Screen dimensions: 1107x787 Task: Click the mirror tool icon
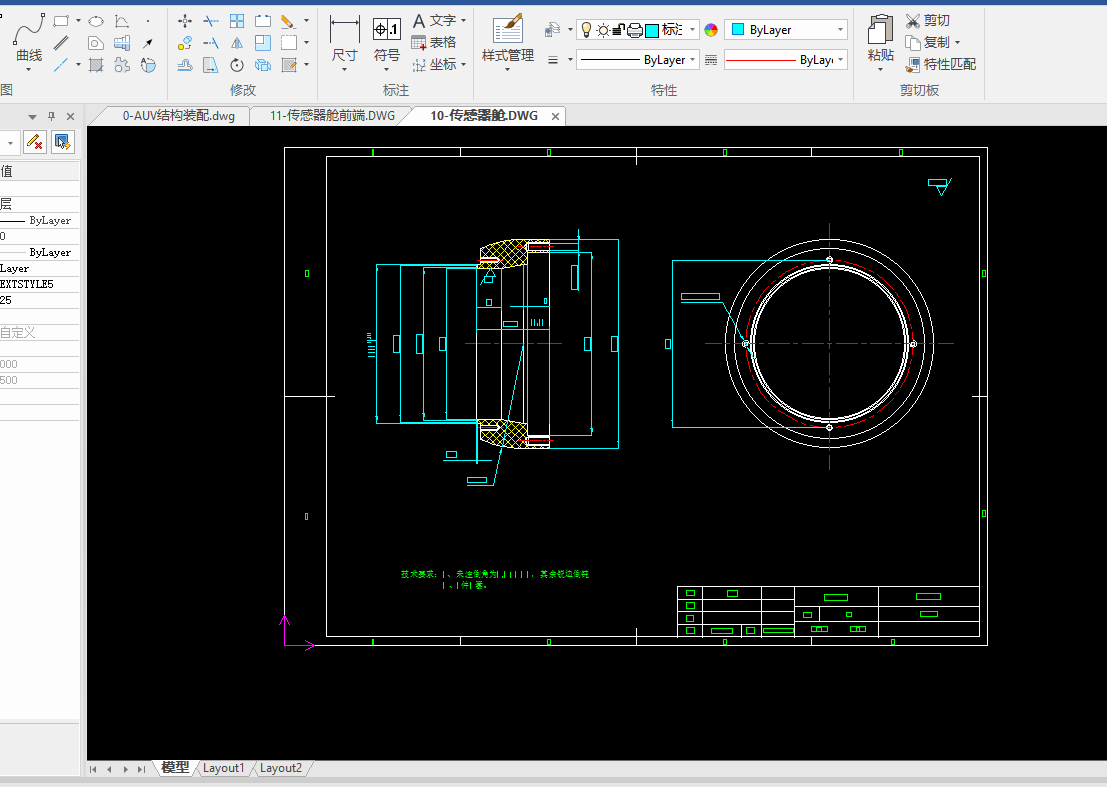(237, 43)
